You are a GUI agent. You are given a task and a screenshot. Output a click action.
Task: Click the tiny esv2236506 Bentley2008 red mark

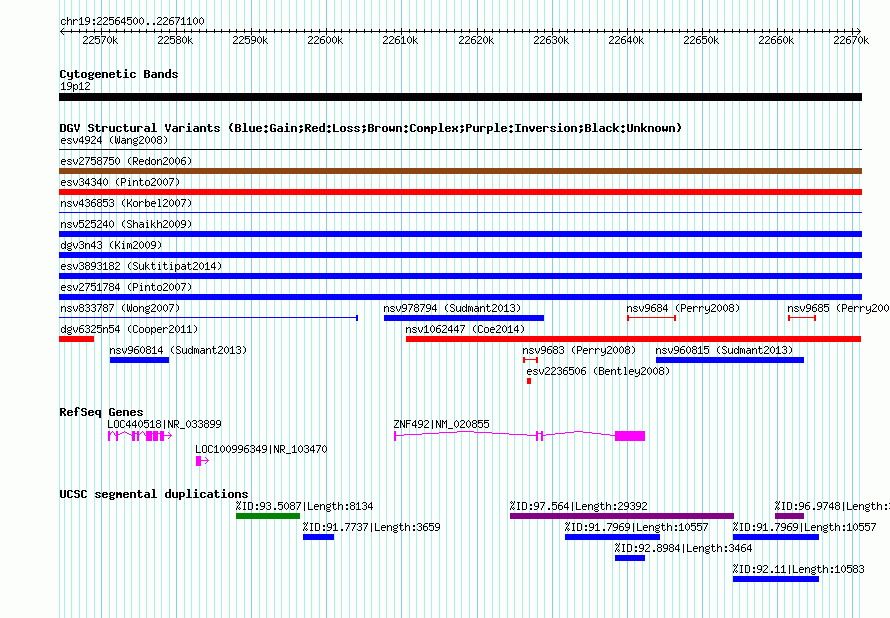click(529, 381)
